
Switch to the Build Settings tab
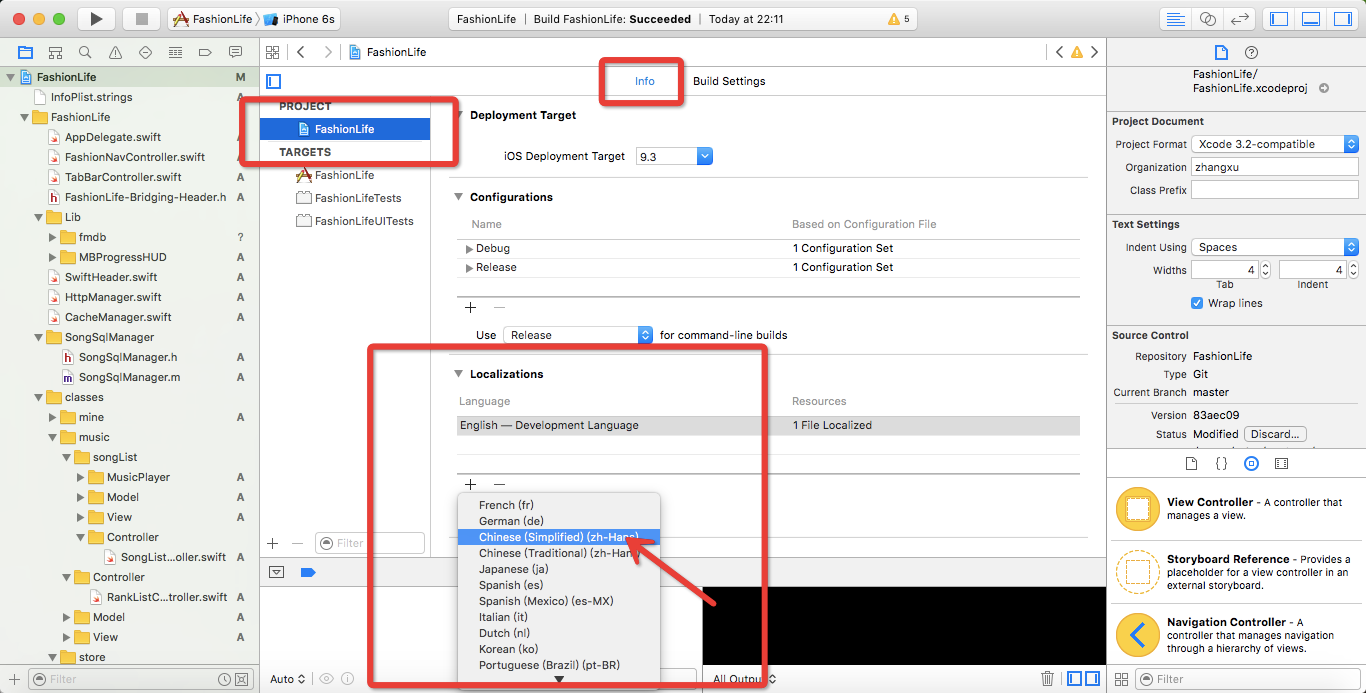pyautogui.click(x=729, y=81)
